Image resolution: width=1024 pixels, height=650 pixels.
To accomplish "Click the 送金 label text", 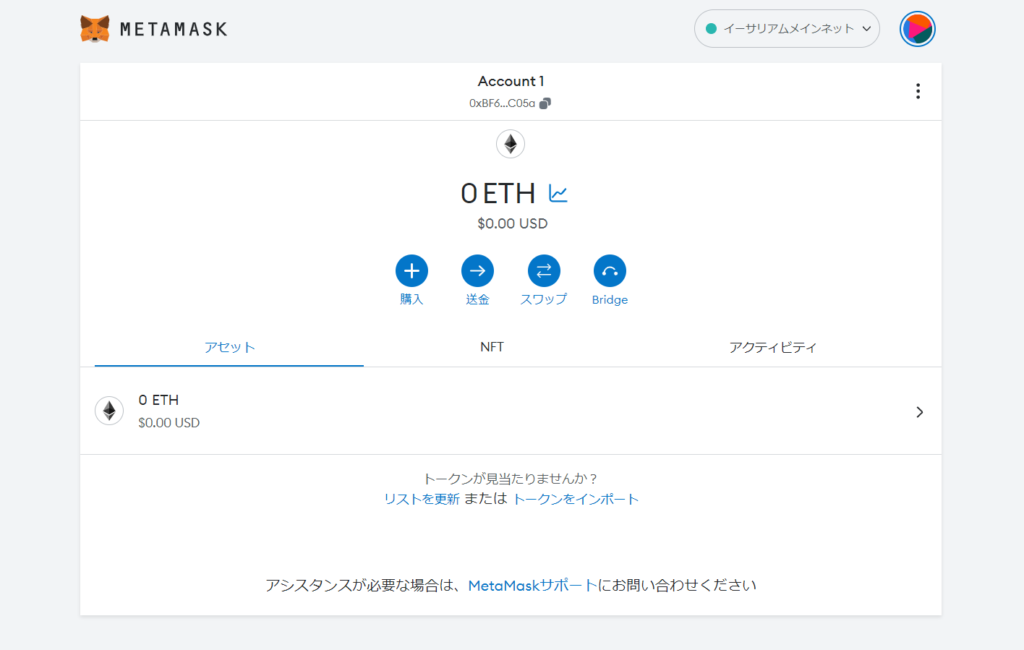I will [477, 299].
